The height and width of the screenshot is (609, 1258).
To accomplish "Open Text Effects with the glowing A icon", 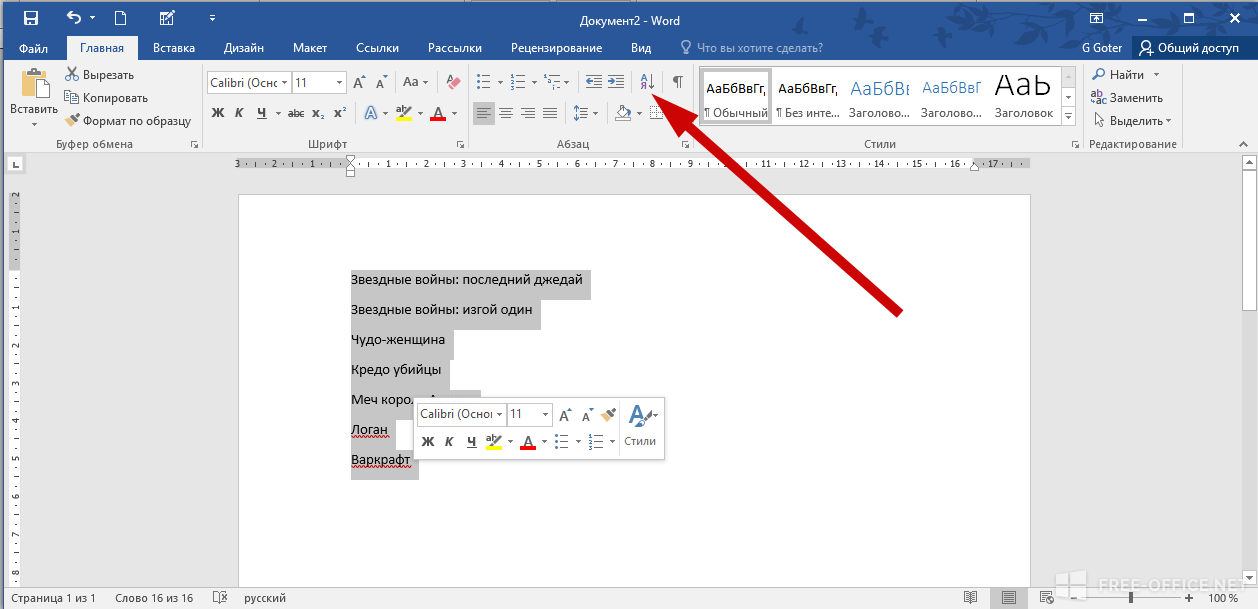I will tap(369, 113).
